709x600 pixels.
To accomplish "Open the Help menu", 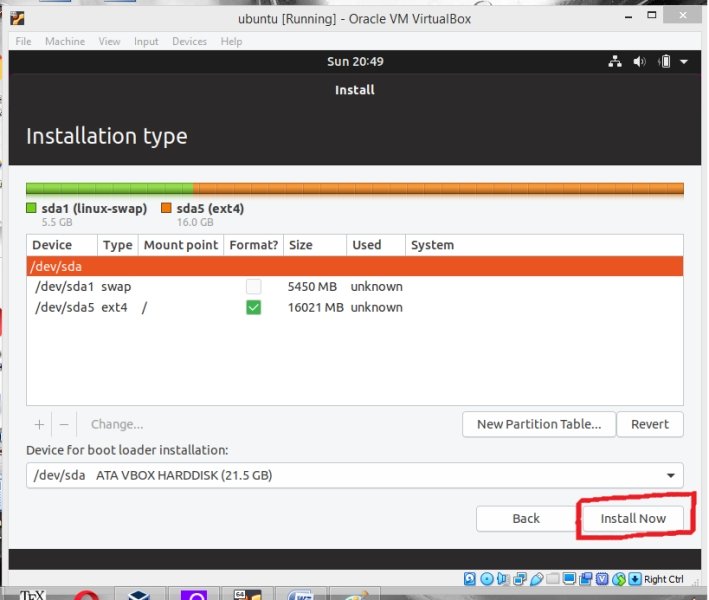I will pos(232,41).
